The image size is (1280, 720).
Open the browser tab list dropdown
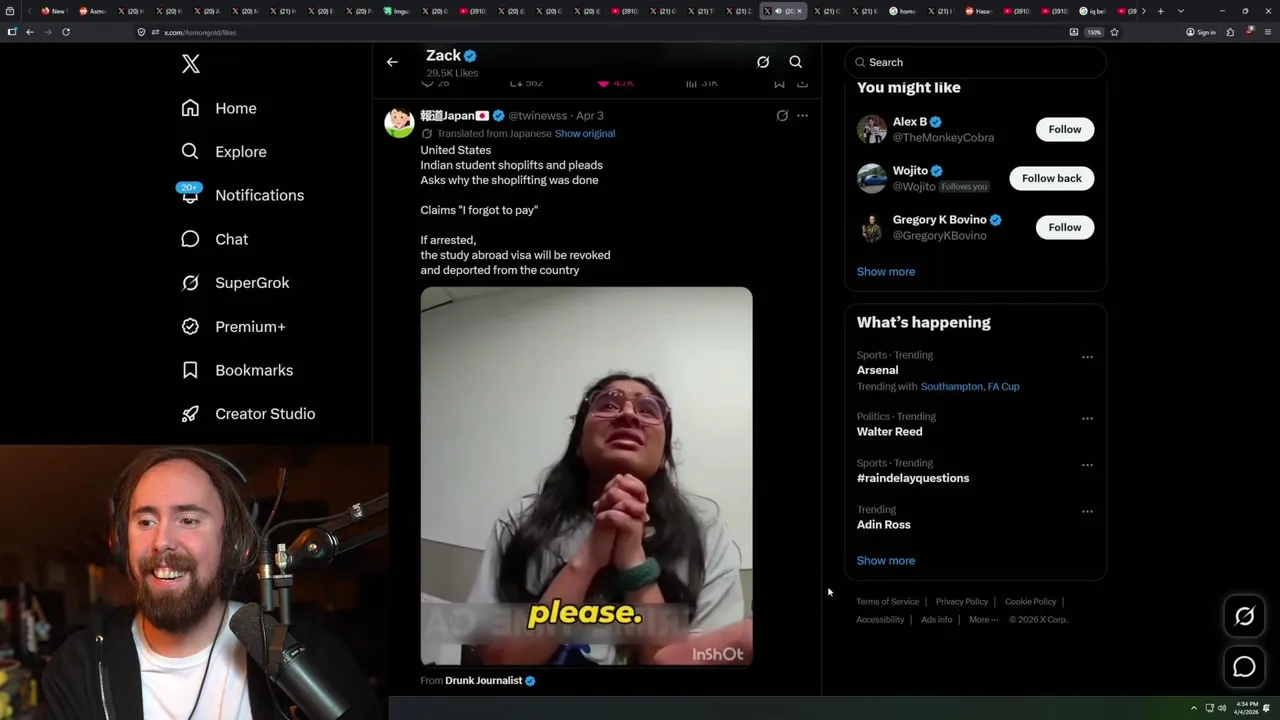[x=1181, y=11]
